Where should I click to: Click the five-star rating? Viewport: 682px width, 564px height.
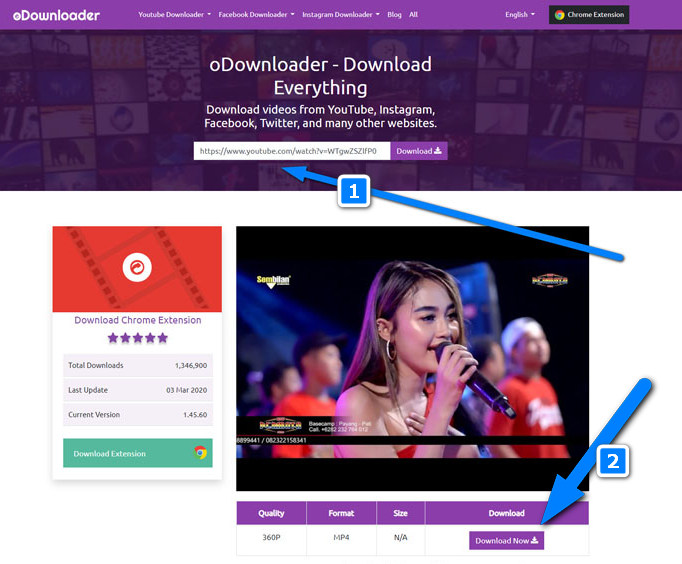point(137,338)
